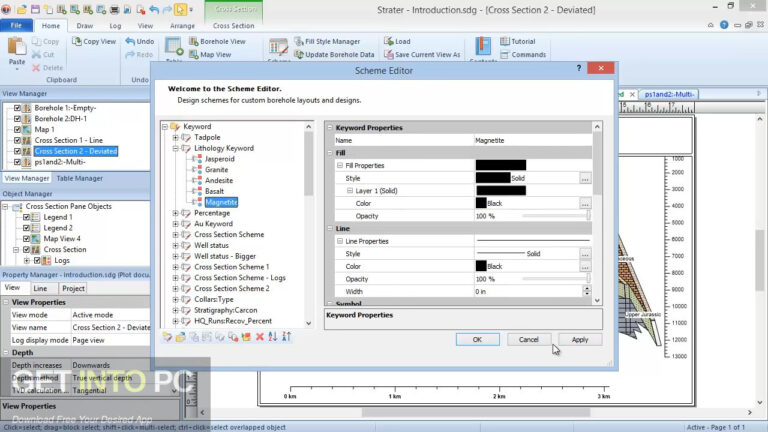Toggle Cross Section 1 - Line checkbox
Viewport: 768px width, 432px height.
click(17, 140)
